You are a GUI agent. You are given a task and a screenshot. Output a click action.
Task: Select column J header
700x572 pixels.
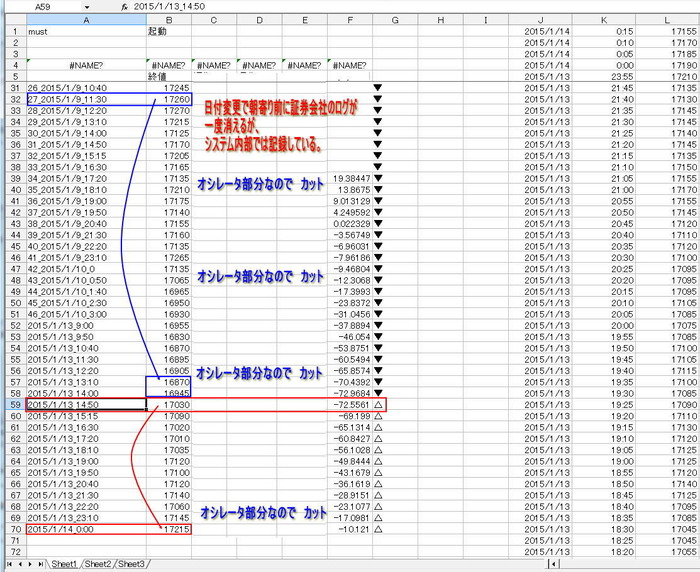pyautogui.click(x=541, y=20)
